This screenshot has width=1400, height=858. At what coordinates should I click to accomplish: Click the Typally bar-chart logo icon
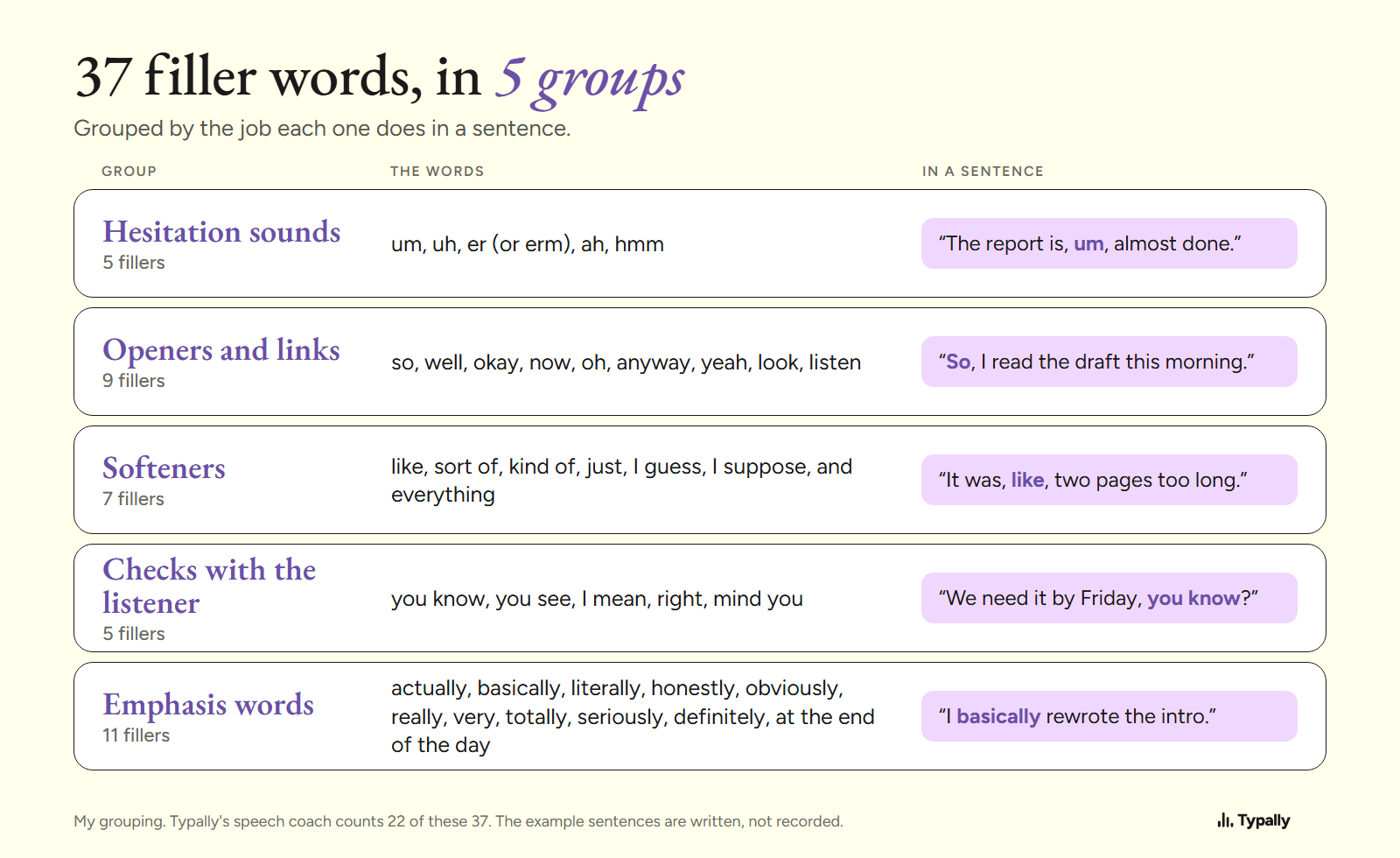(1225, 820)
